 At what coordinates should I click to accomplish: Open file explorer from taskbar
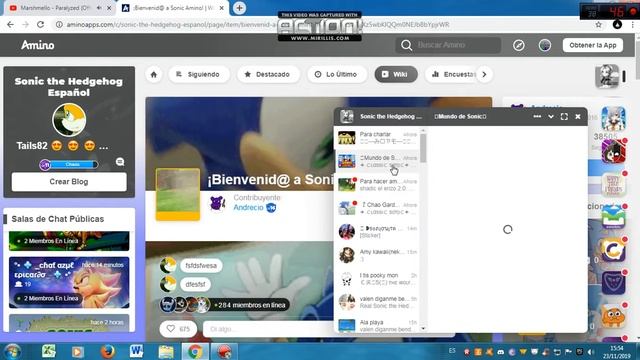pyautogui.click(x=166, y=351)
